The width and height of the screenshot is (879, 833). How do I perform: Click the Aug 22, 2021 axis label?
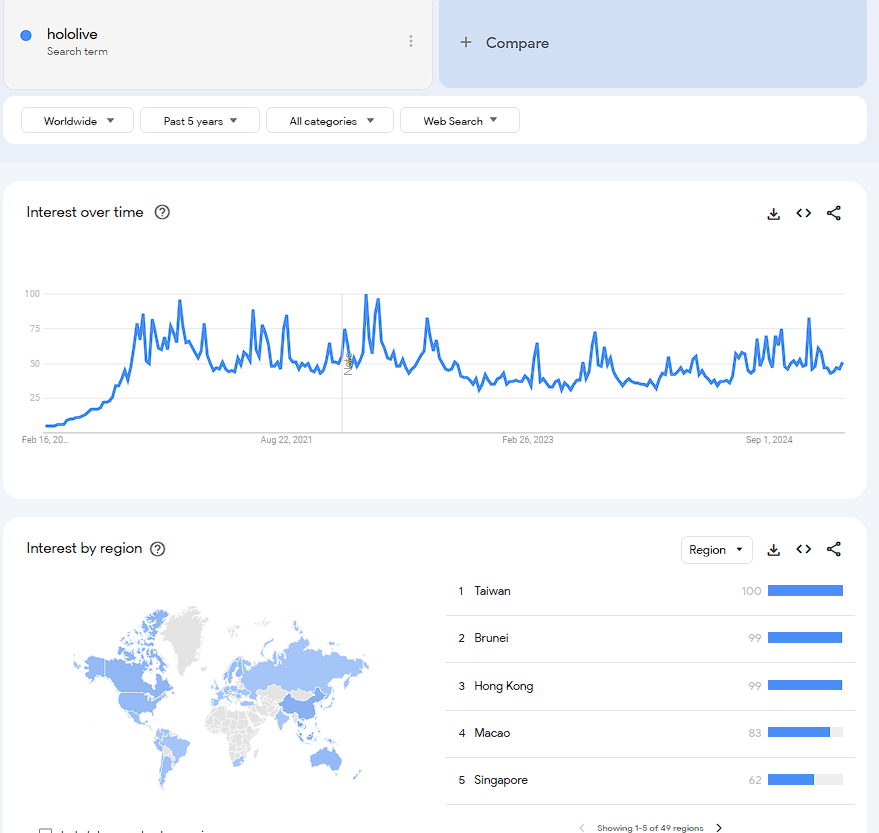[x=286, y=440]
